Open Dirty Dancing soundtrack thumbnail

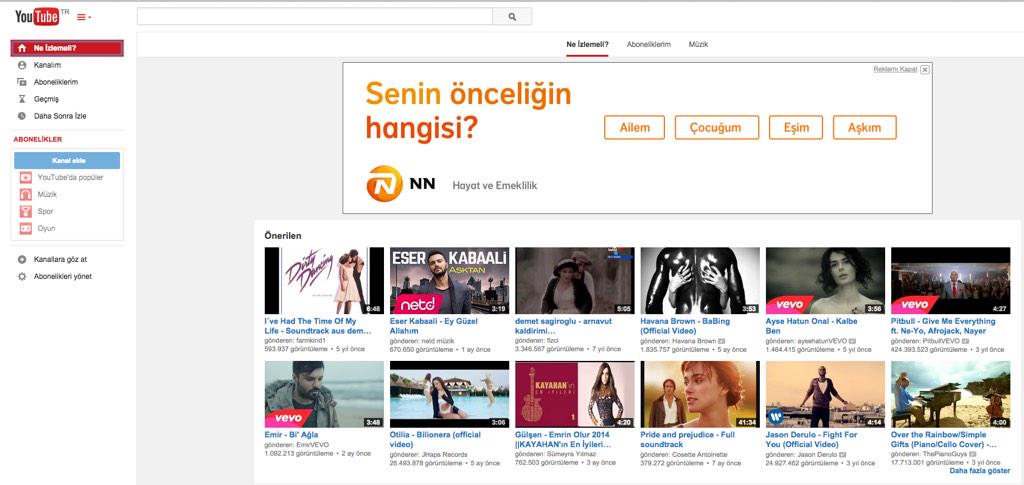click(x=324, y=281)
